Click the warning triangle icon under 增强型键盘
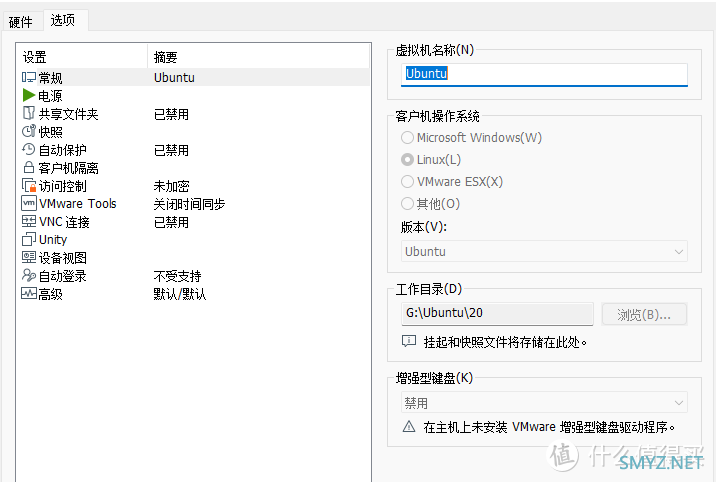716x482 pixels. pos(409,427)
